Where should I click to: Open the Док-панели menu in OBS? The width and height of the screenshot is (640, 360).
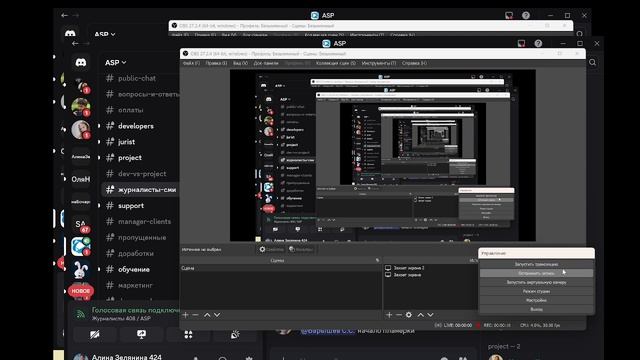pos(266,63)
